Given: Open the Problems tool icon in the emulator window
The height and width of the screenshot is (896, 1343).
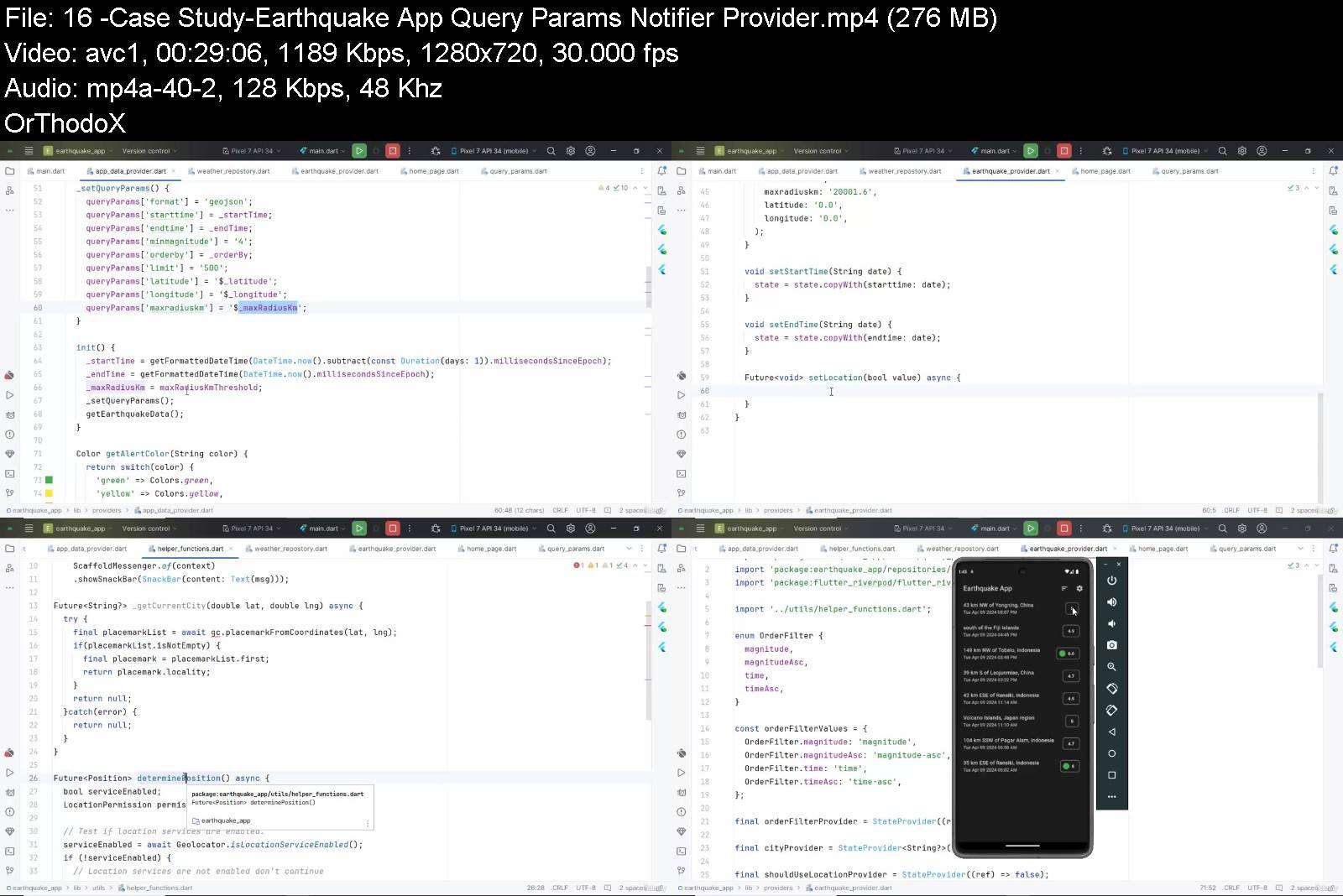Looking at the screenshot, I should point(682,812).
